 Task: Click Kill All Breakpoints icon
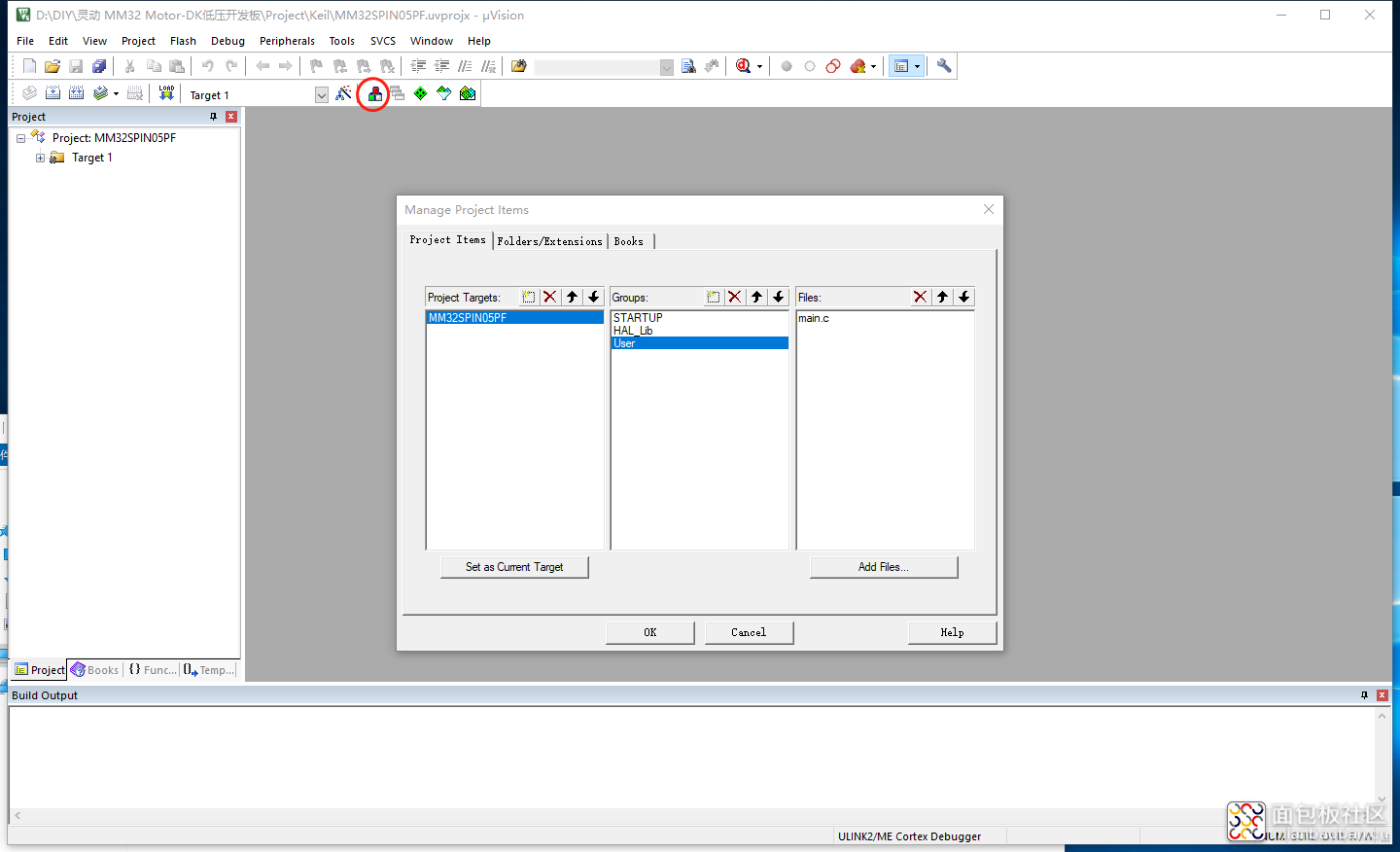pyautogui.click(x=857, y=66)
